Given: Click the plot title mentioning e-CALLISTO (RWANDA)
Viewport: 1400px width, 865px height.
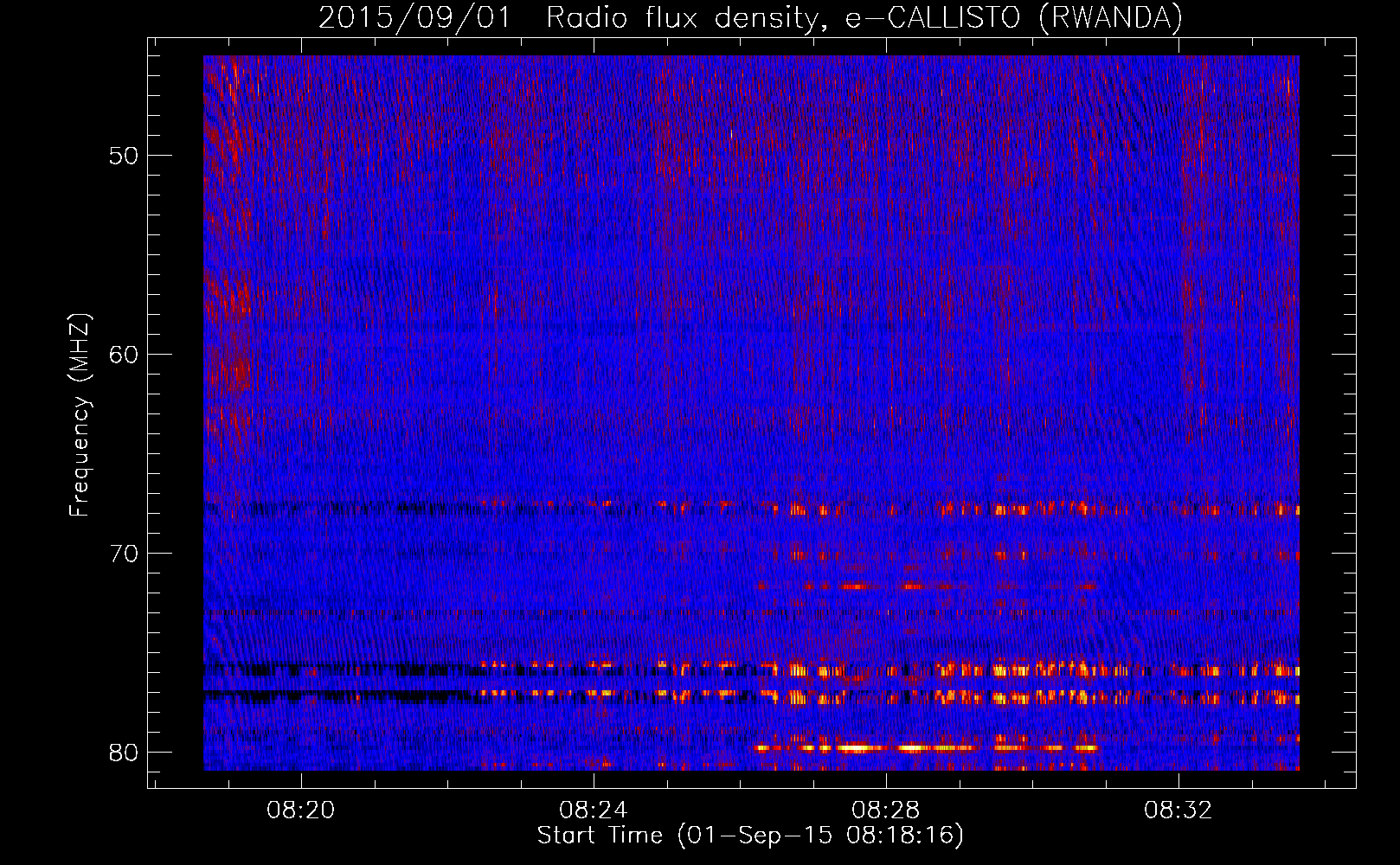Looking at the screenshot, I should tap(750, 18).
